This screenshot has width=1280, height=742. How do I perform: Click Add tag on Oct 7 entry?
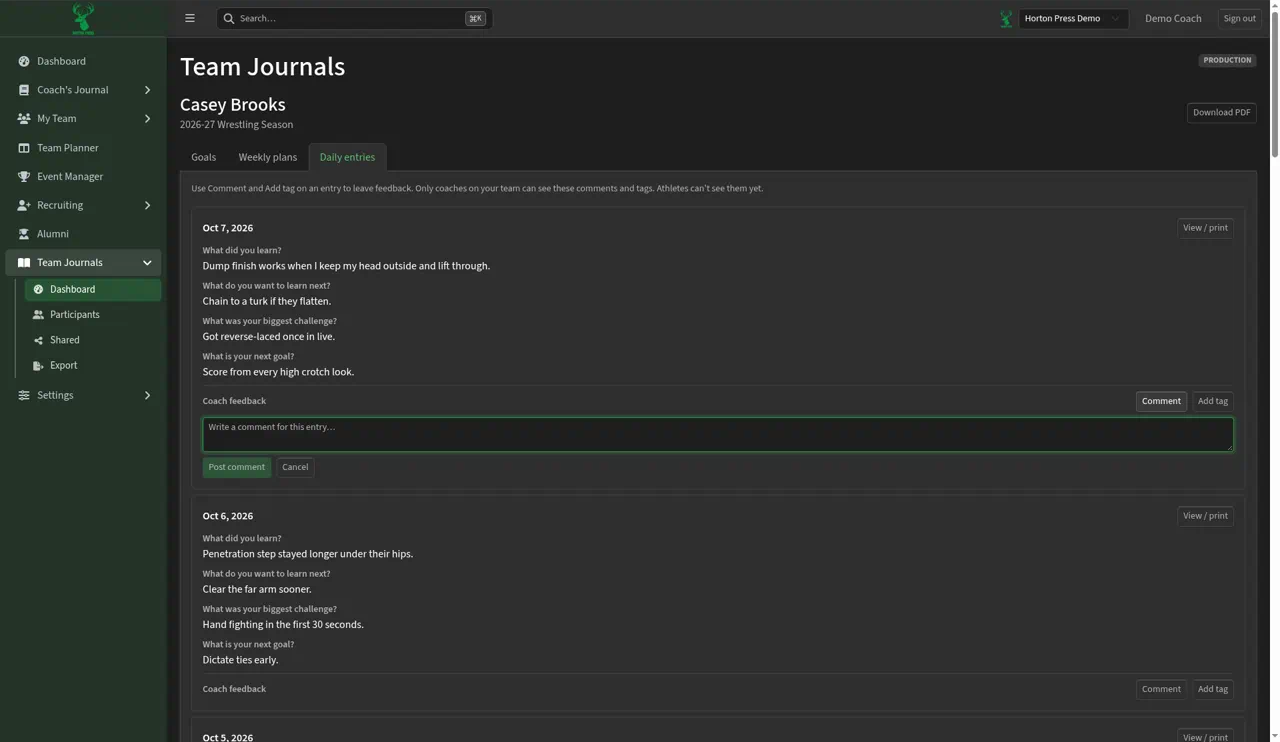1212,401
